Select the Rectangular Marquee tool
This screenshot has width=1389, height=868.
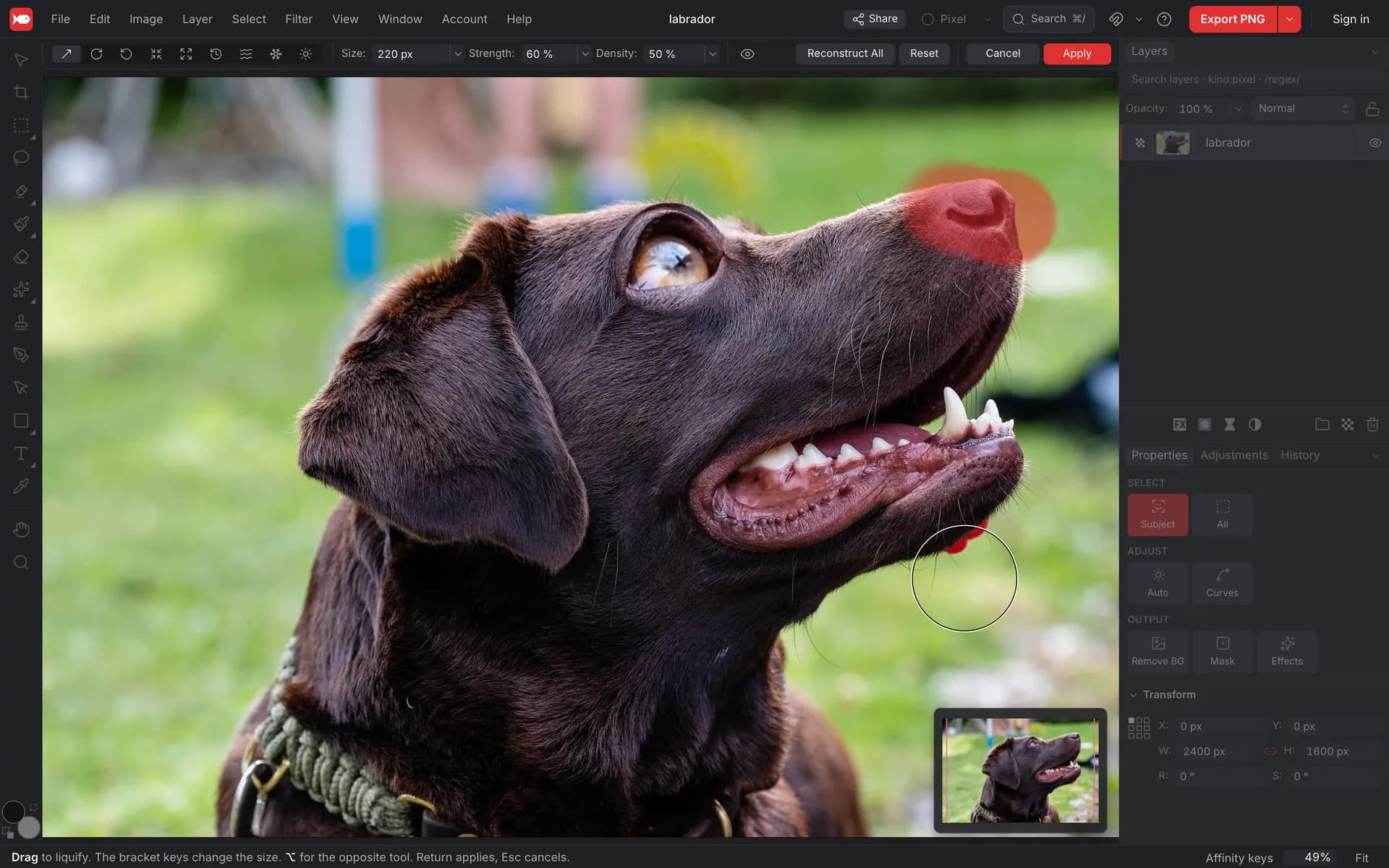(x=21, y=125)
